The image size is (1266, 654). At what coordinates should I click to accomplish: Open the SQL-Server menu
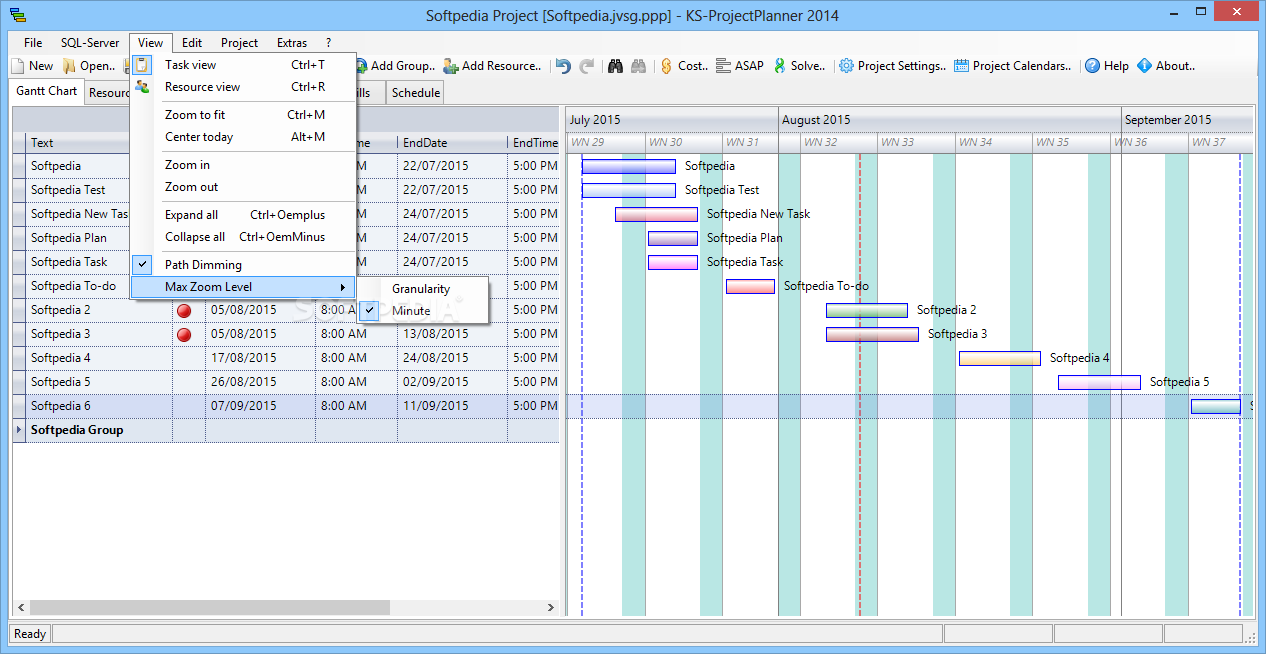pos(90,43)
